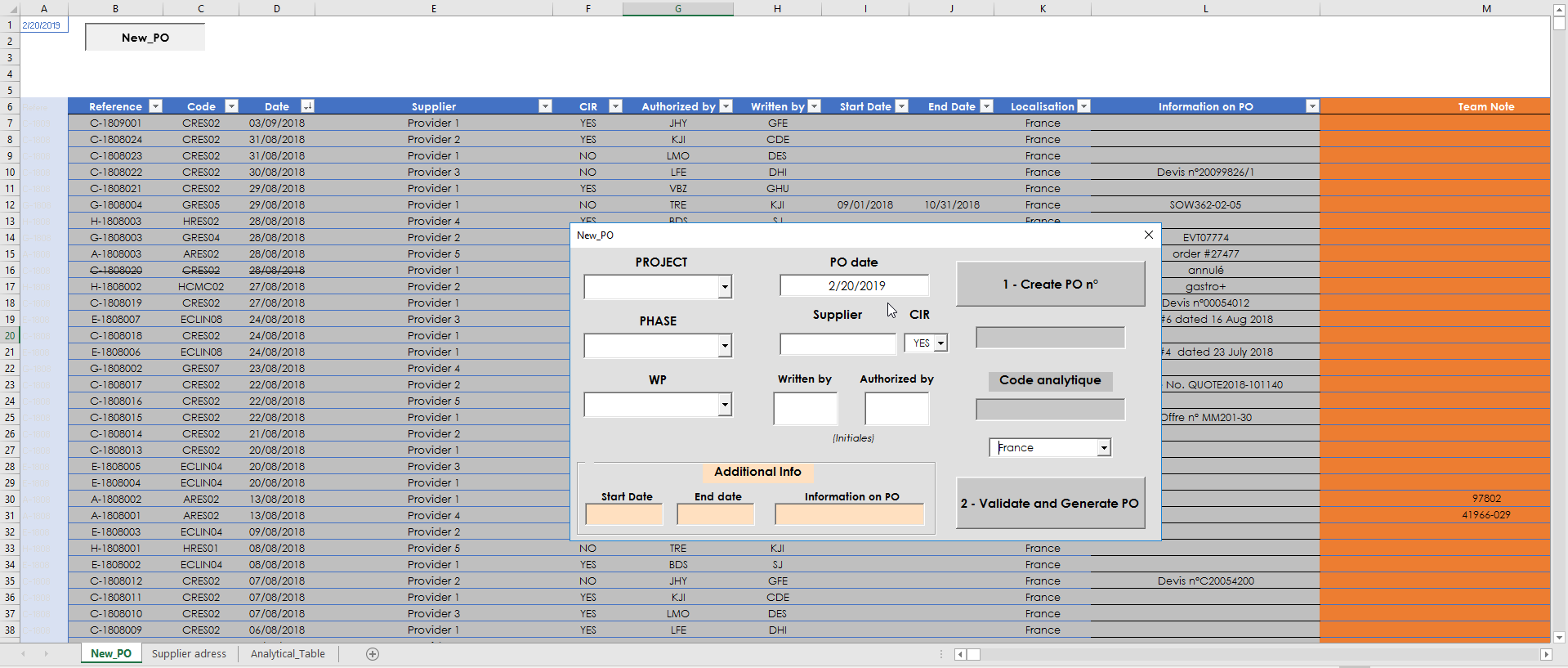Select the Devis n°C20054200 cell
1568x668 pixels.
[1205, 581]
